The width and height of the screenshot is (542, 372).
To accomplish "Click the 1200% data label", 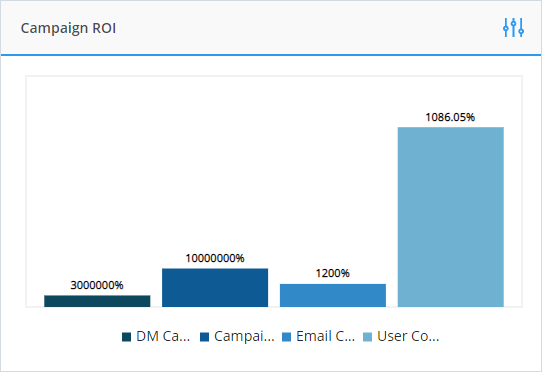I will pos(333,273).
